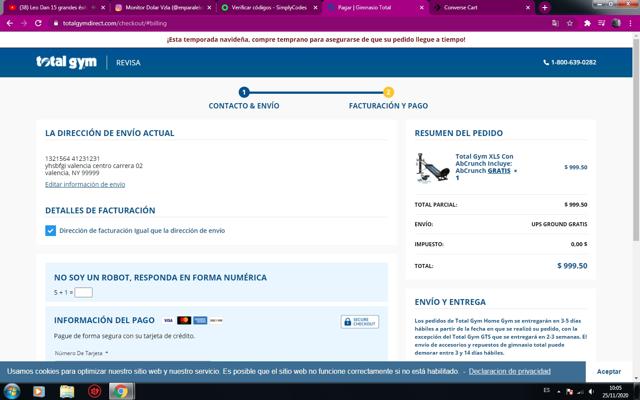Select step 2 Facturación y Pago circle

pos(388,92)
